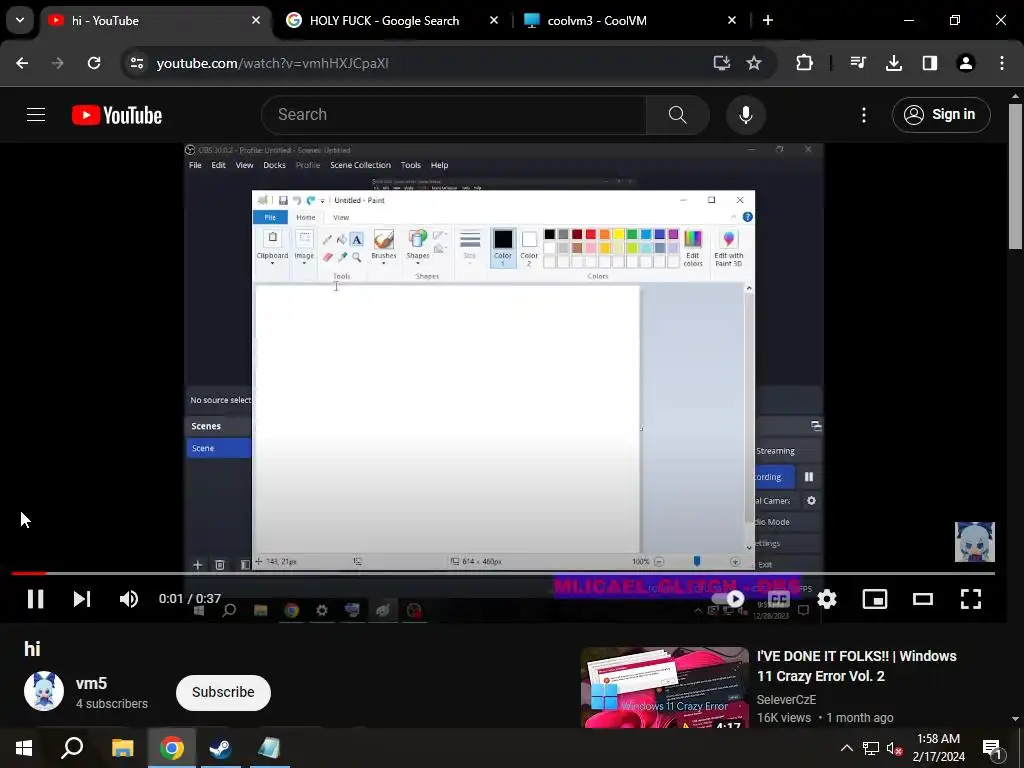This screenshot has height=768, width=1024.
Task: Open the YouTube guide hamburger menu
Action: [36, 115]
